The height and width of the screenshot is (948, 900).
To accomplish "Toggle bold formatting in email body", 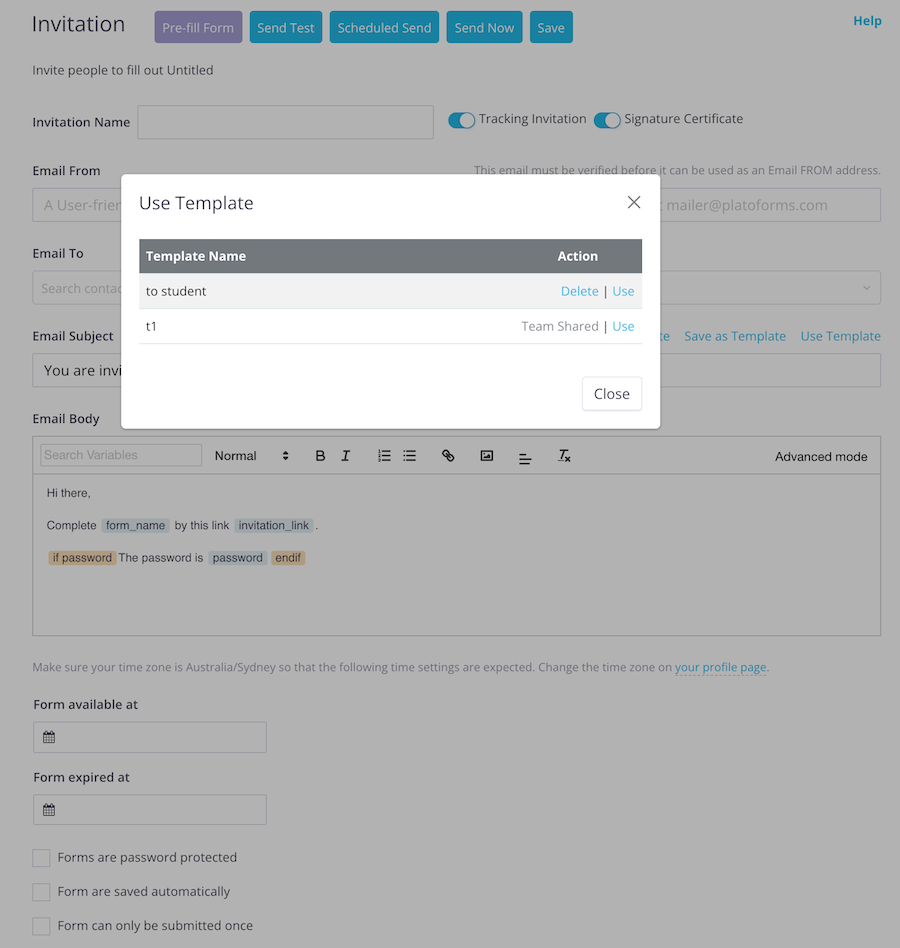I will tap(320, 456).
